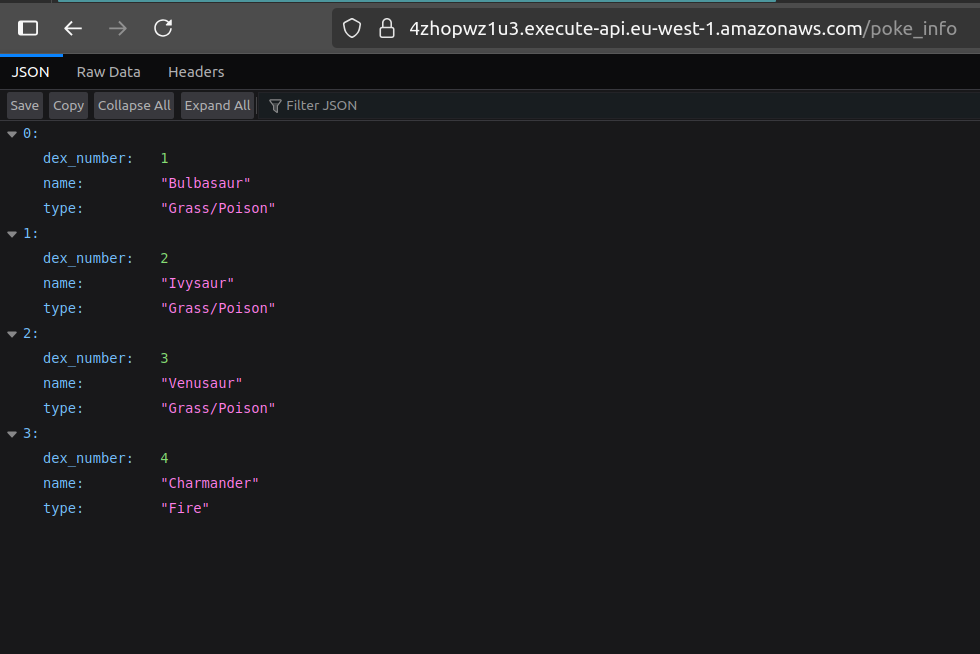980x654 pixels.
Task: Click the index label "0:"
Action: [31, 133]
